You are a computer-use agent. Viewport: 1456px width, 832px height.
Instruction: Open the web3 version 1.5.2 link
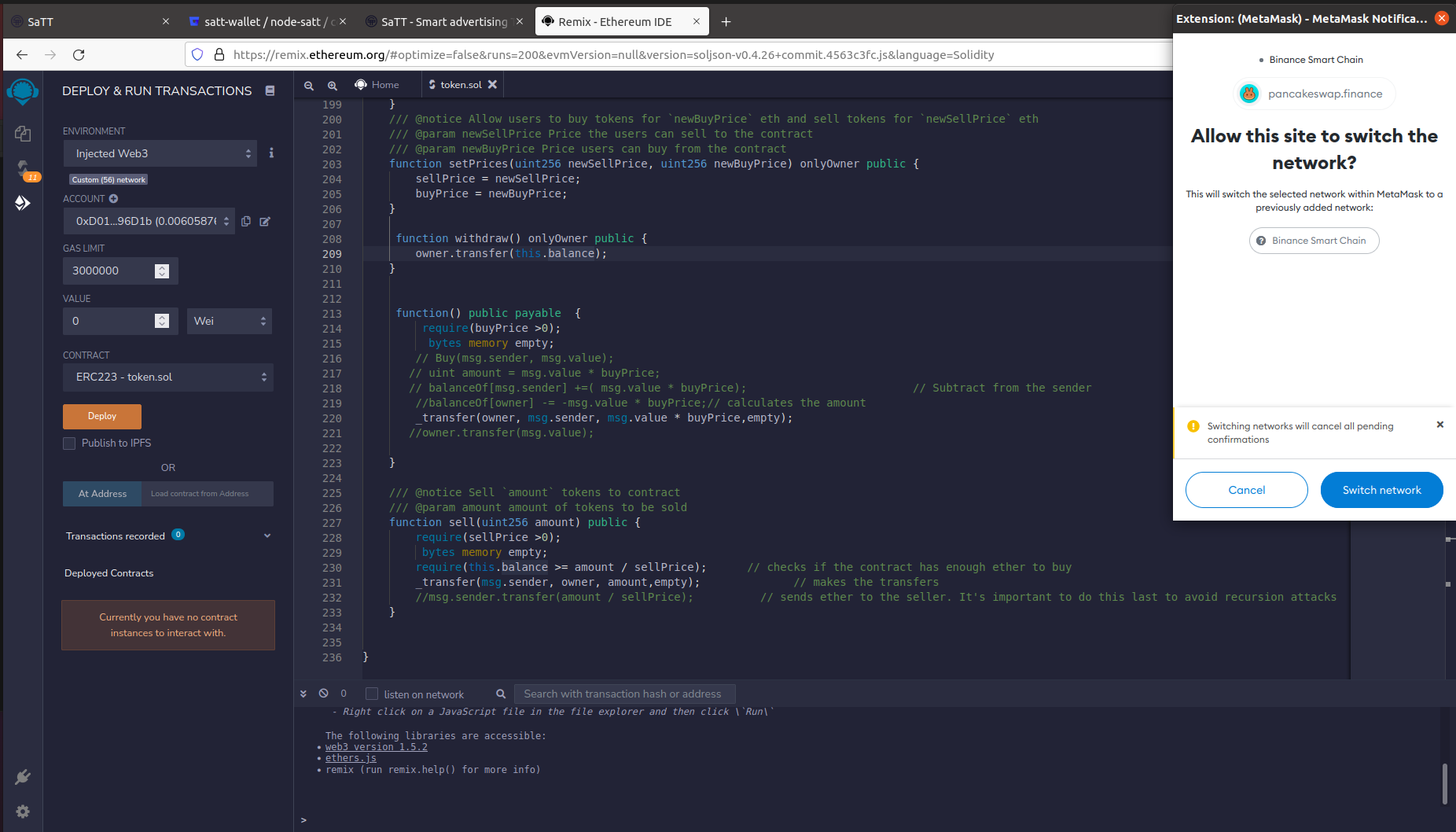(377, 747)
